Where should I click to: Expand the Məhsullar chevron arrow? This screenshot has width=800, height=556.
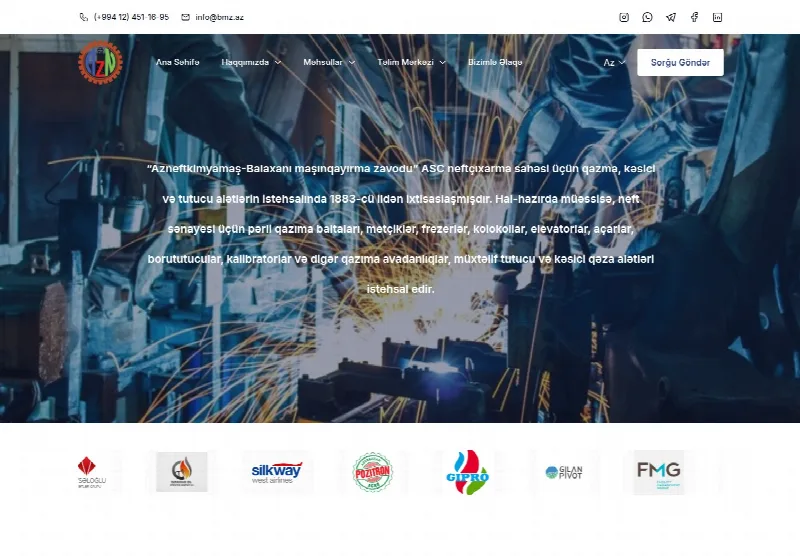click(x=352, y=63)
